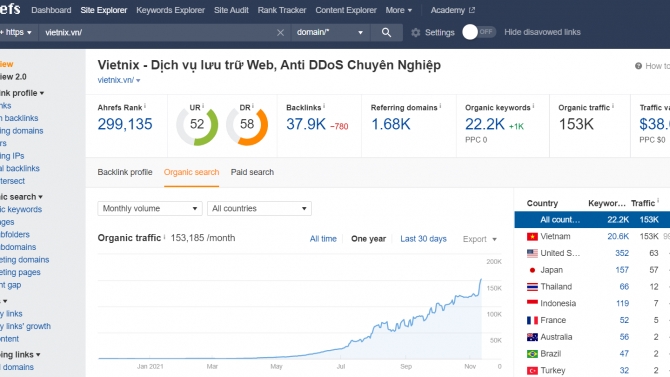
Task: Open Keywords Explorer
Action: point(170,10)
